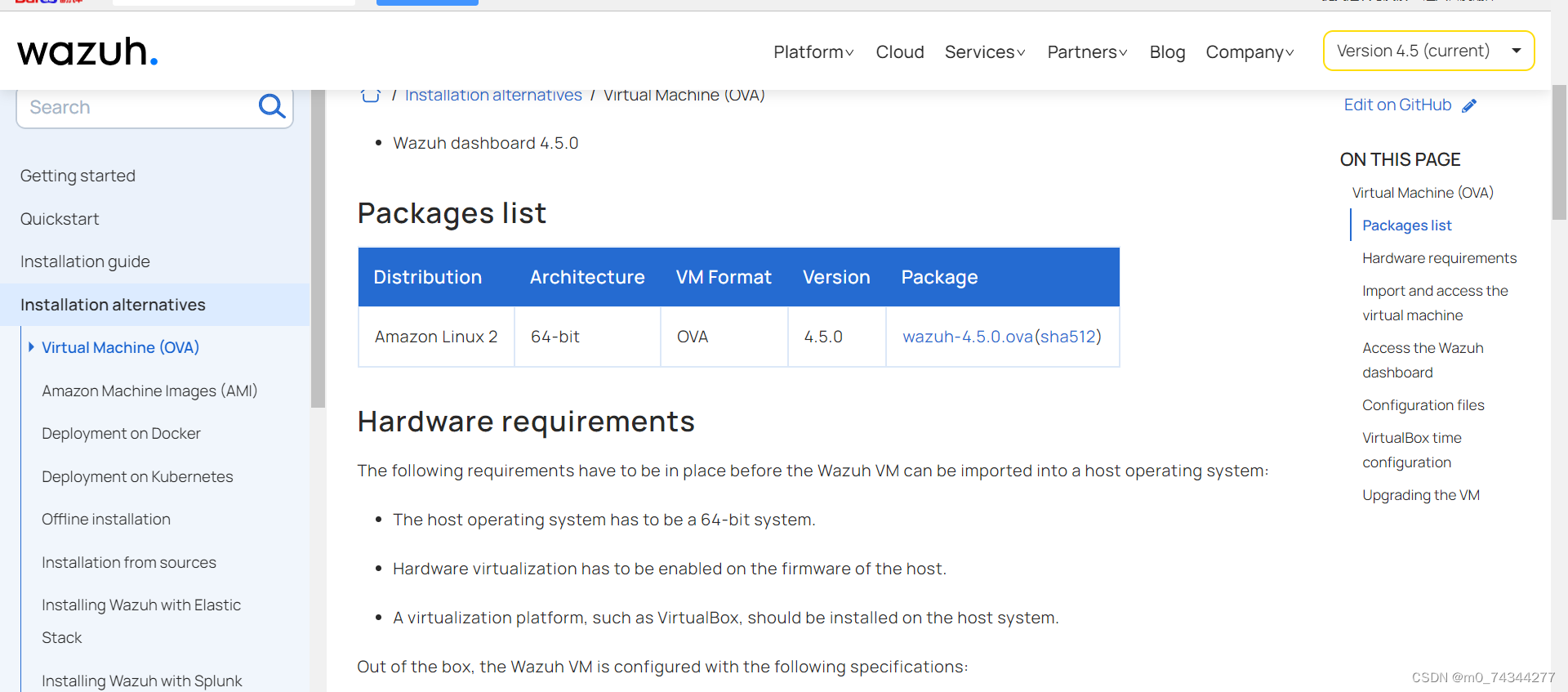The image size is (1568, 692).
Task: Click the home breadcrumb icon
Action: pyautogui.click(x=371, y=95)
